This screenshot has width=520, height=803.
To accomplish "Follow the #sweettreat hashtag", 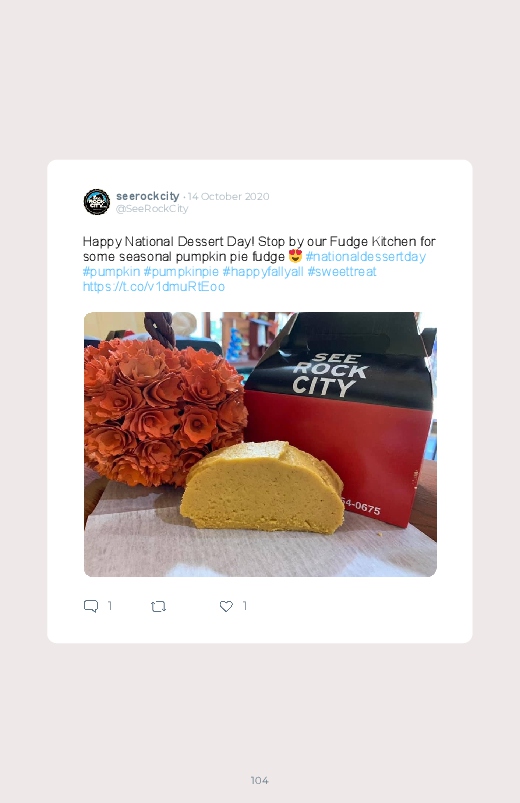I will coord(342,271).
